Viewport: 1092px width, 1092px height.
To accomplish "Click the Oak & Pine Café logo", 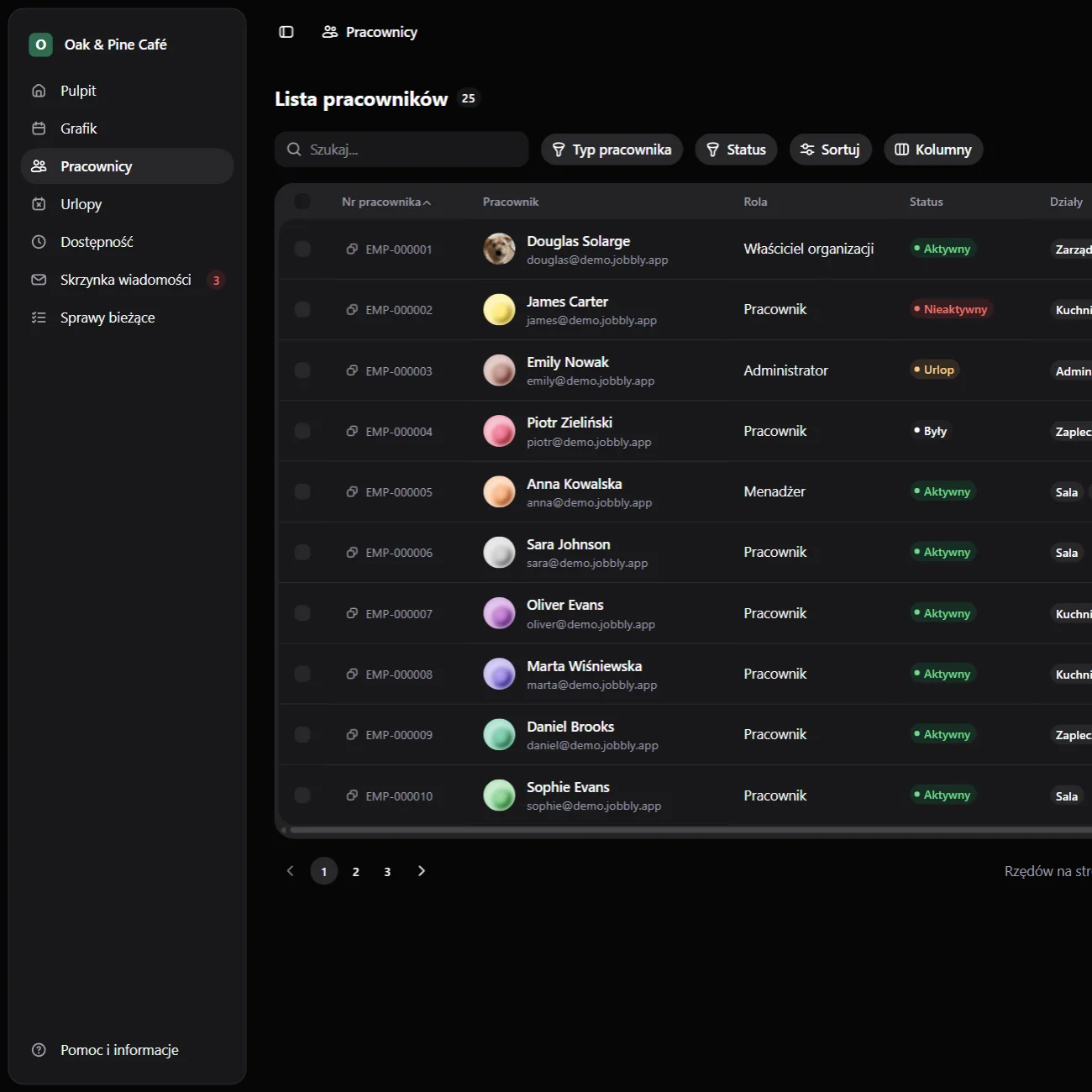I will (x=40, y=45).
